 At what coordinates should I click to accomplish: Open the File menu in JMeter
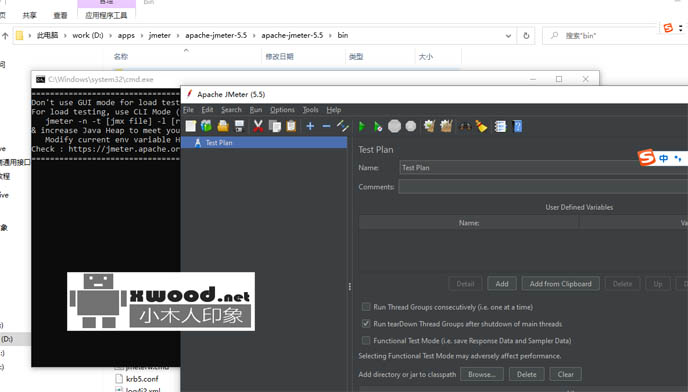188,110
